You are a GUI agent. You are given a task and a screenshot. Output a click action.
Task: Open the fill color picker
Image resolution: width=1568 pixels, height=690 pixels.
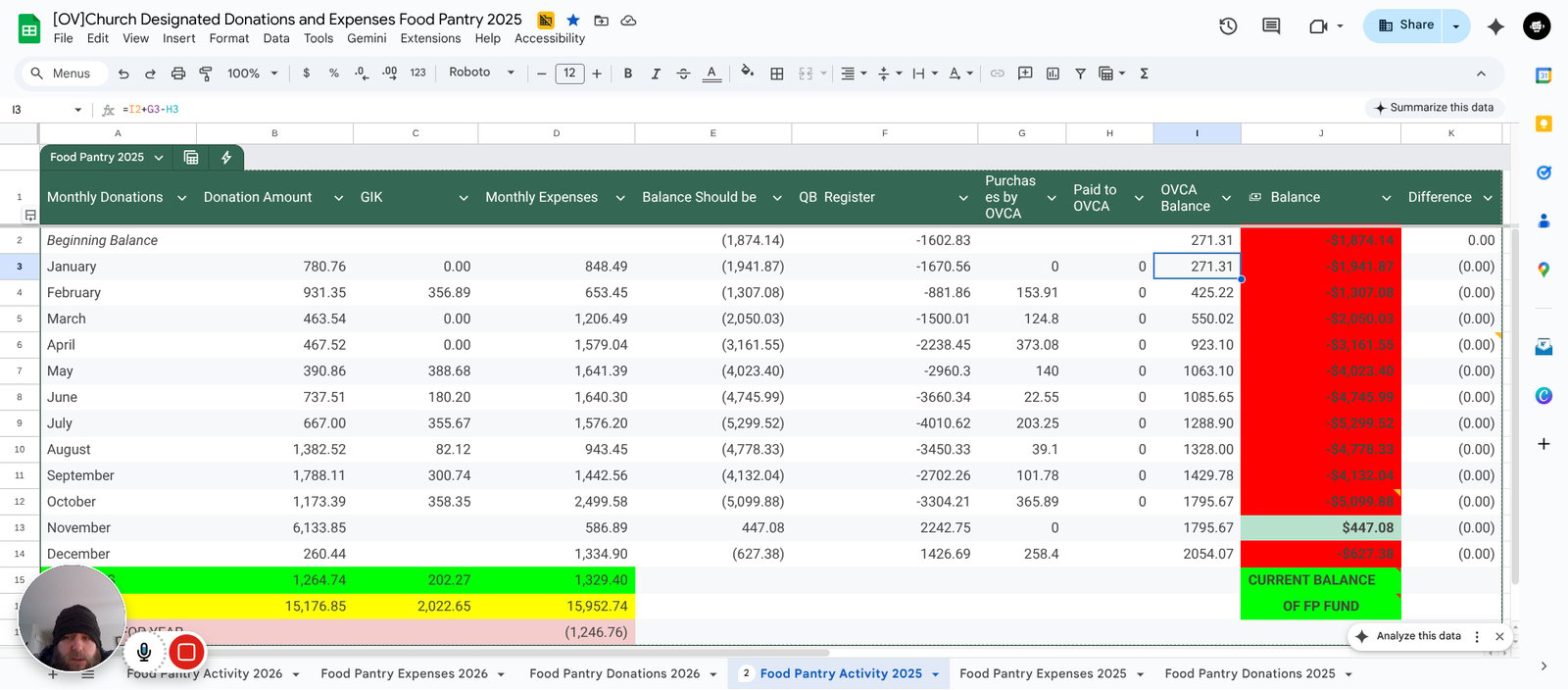[x=748, y=73]
